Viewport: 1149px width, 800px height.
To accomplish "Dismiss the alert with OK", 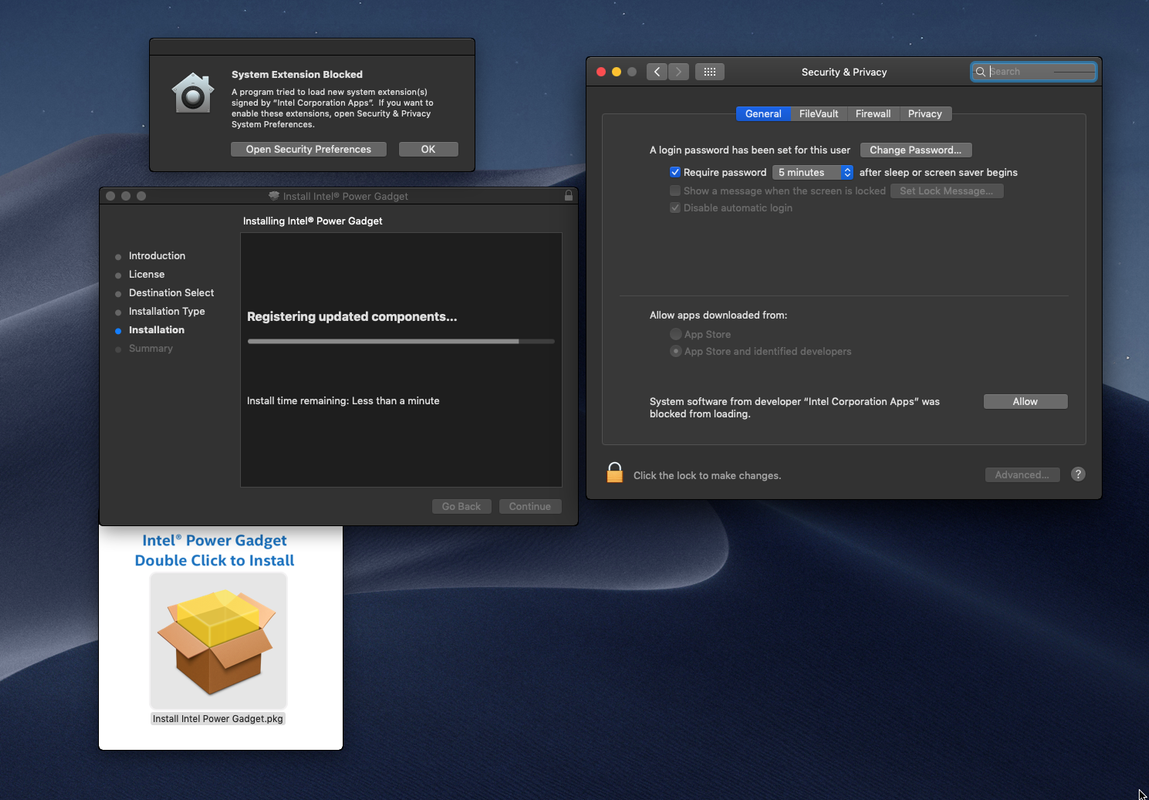I will click(428, 149).
